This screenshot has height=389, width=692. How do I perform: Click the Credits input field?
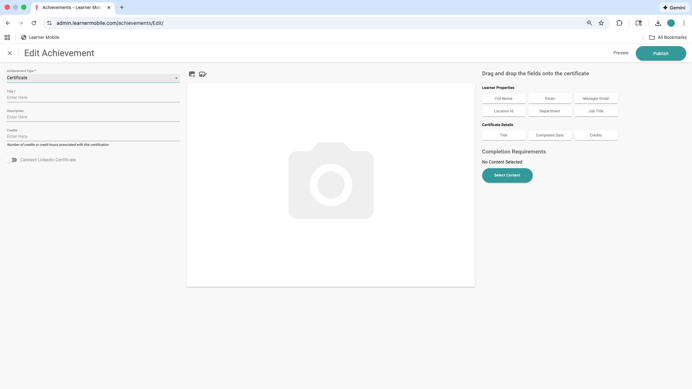(93, 136)
